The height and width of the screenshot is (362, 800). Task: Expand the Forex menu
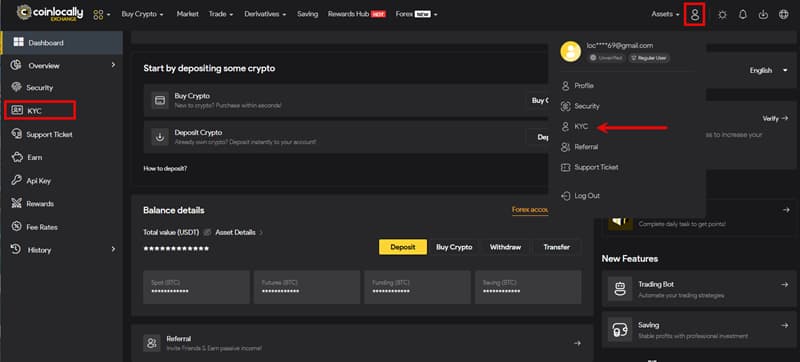point(416,14)
